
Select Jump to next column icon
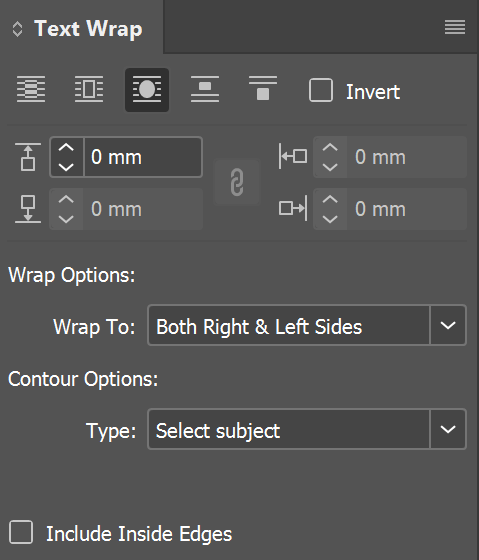[x=263, y=88]
